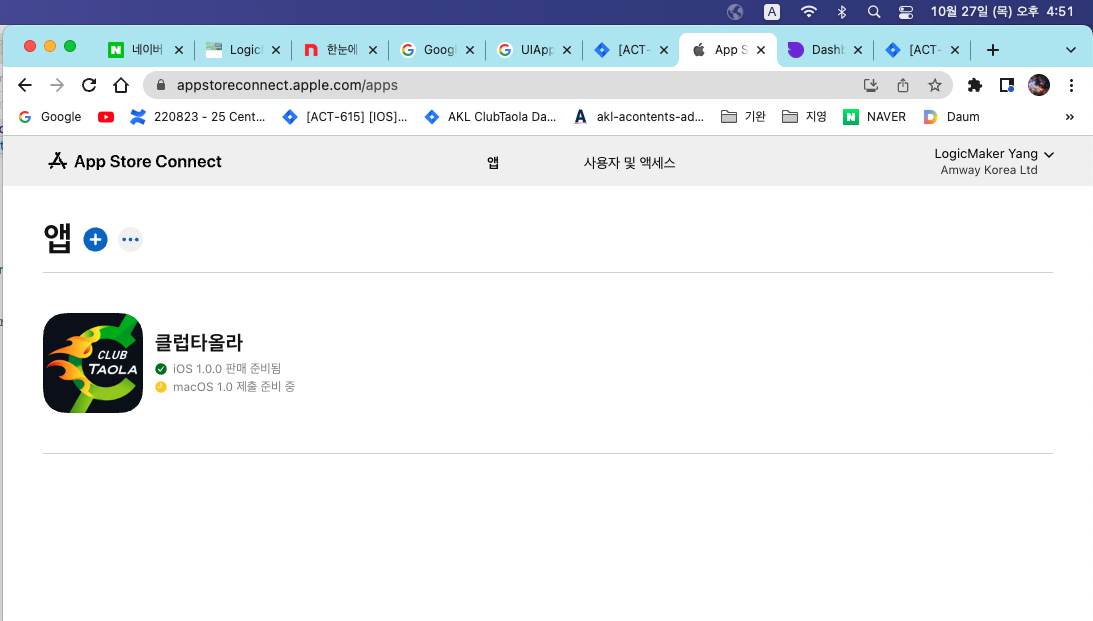This screenshot has height=621, width=1093.
Task: Click the install app icon in address bar
Action: [871, 85]
